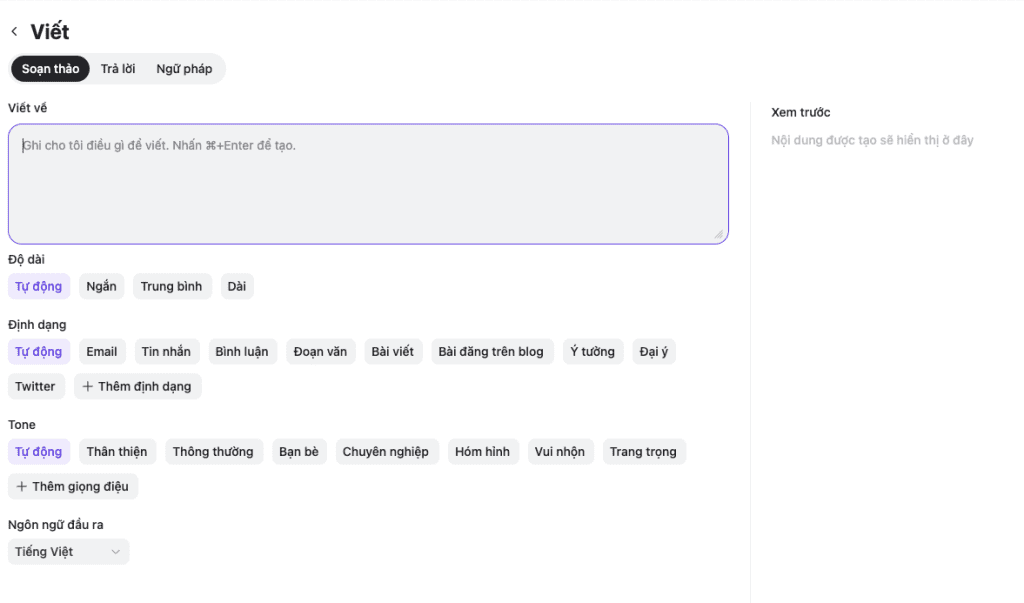Select Thân thiện tone chip

pos(117,452)
